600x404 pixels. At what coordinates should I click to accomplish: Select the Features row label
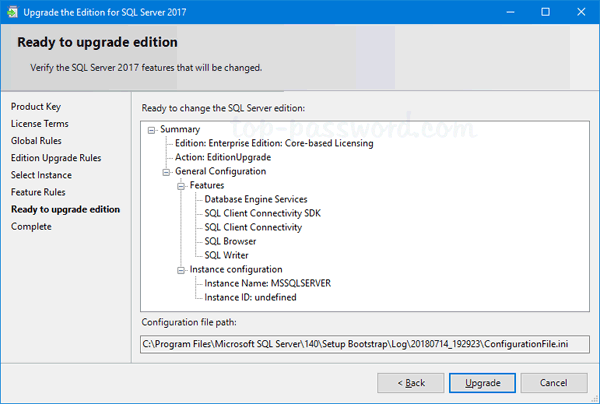pos(207,185)
